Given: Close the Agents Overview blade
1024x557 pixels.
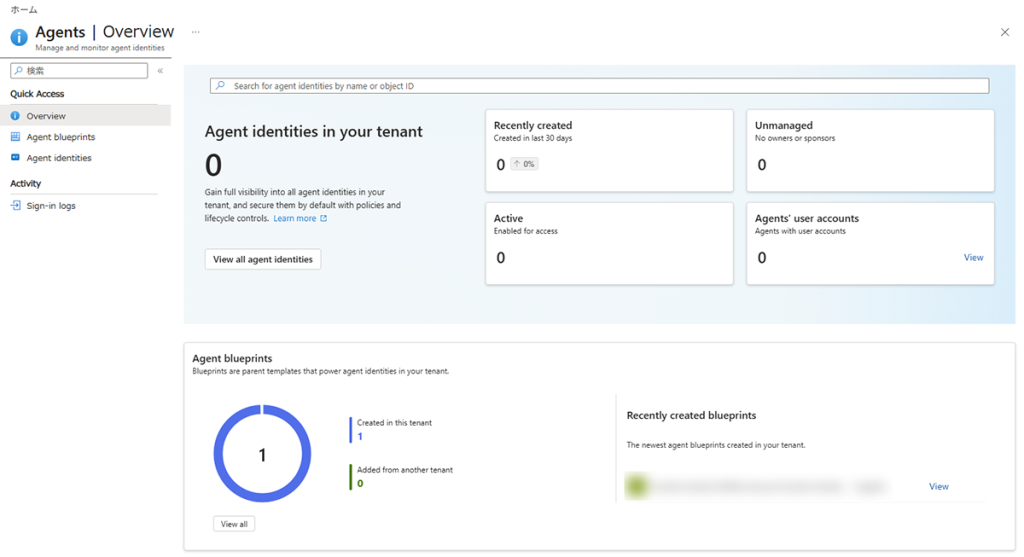Looking at the screenshot, I should 1004,32.
